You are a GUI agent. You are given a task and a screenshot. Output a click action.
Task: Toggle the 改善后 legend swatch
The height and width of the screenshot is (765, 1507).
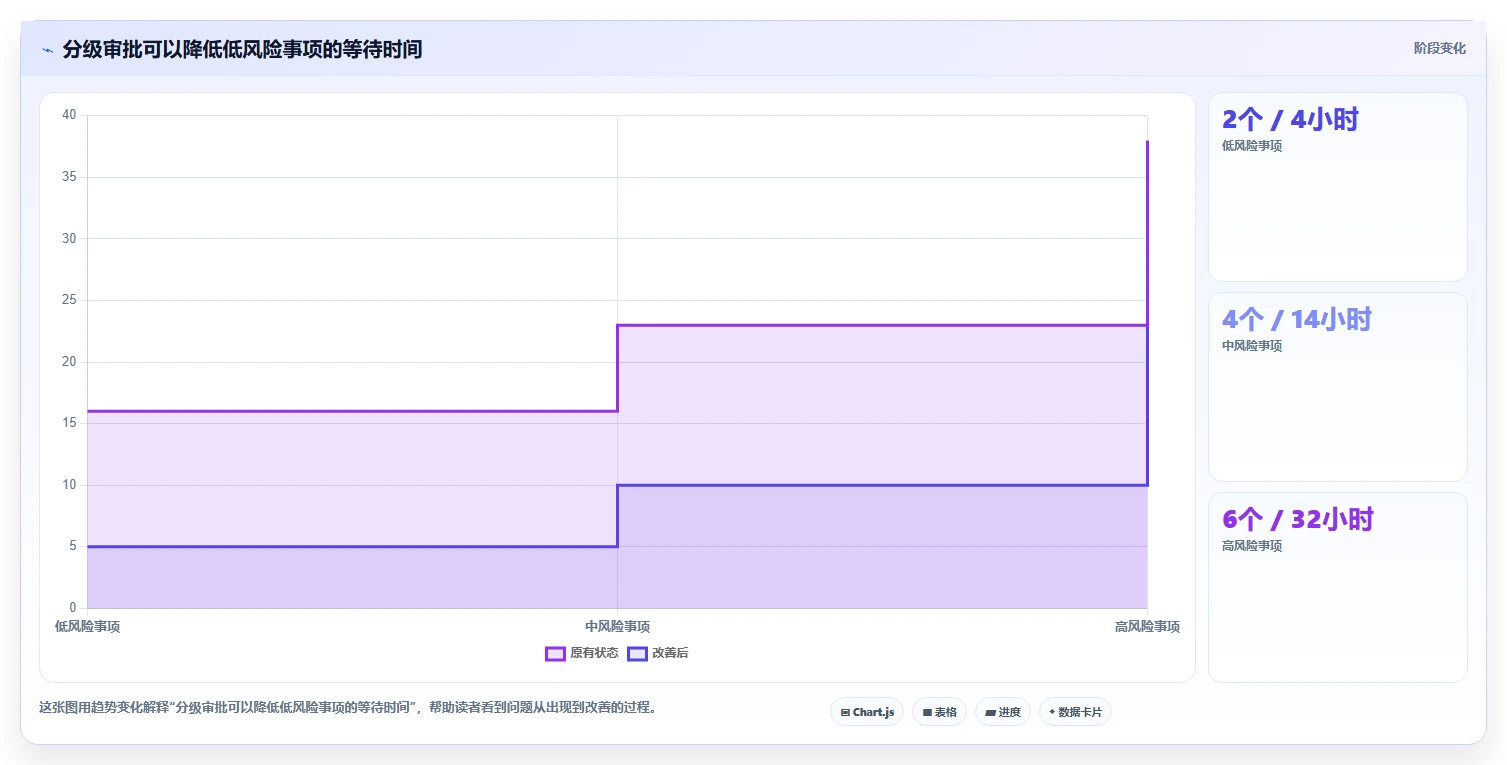coord(637,653)
